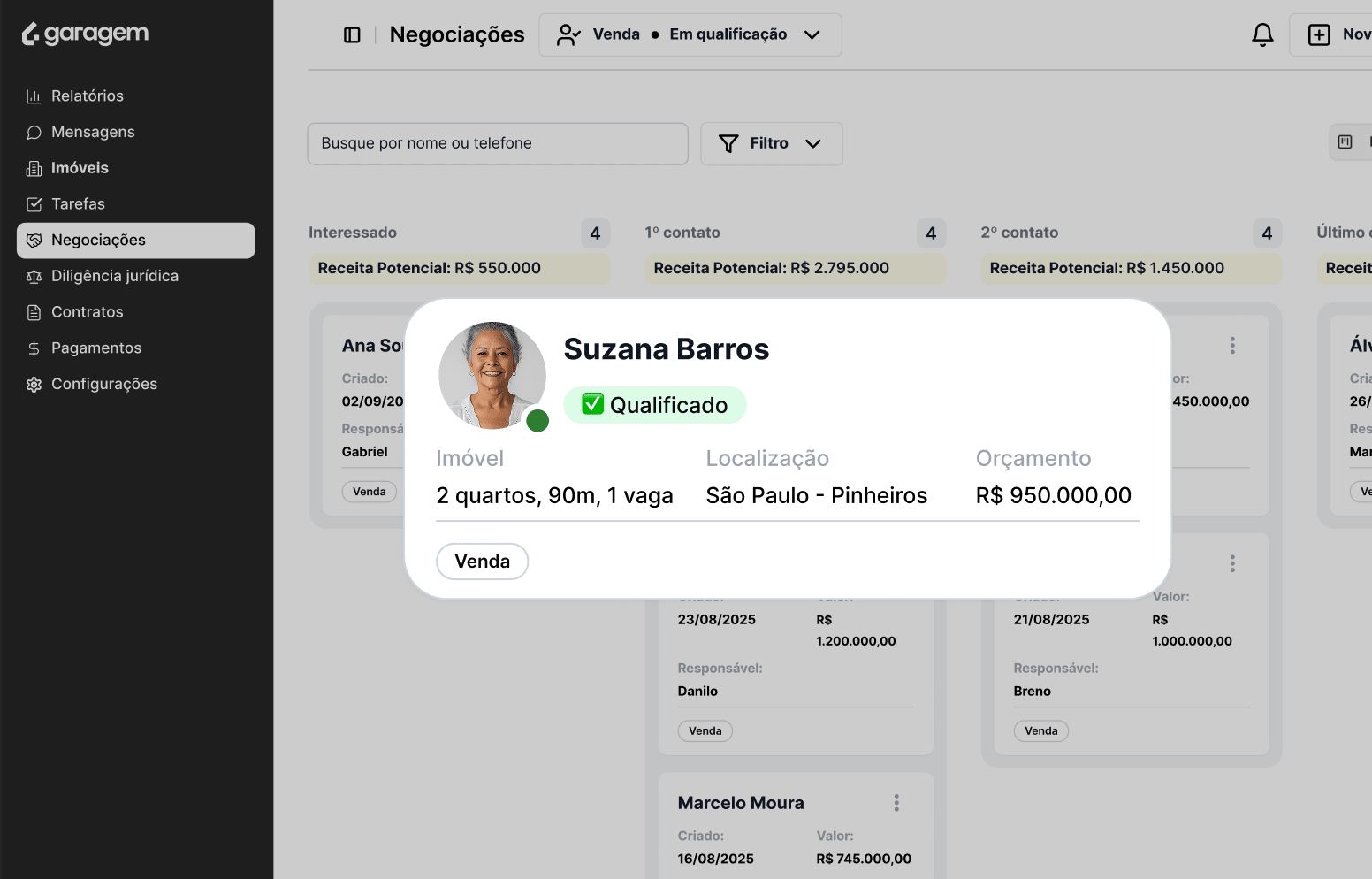Select the Imóveis building icon
The width and height of the screenshot is (1372, 879).
(x=33, y=167)
